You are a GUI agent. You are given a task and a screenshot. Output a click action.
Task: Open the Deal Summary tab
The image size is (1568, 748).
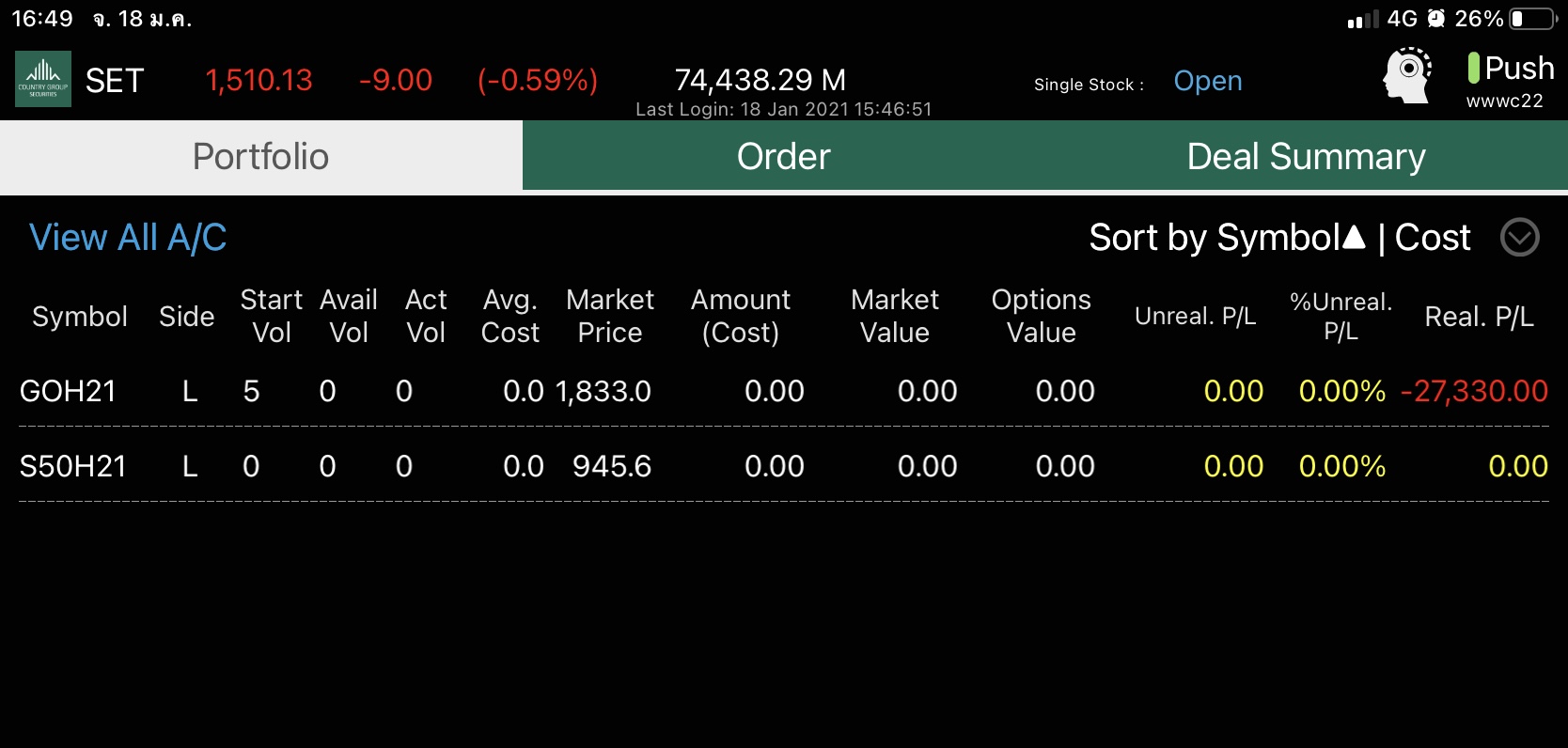click(x=1306, y=156)
